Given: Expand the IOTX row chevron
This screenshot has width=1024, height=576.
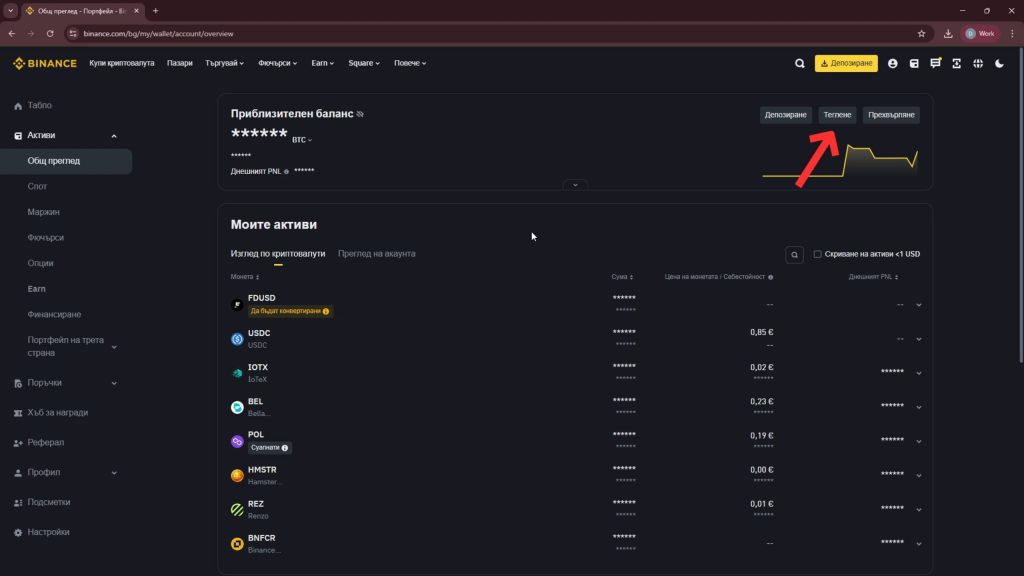Looking at the screenshot, I should coord(919,373).
